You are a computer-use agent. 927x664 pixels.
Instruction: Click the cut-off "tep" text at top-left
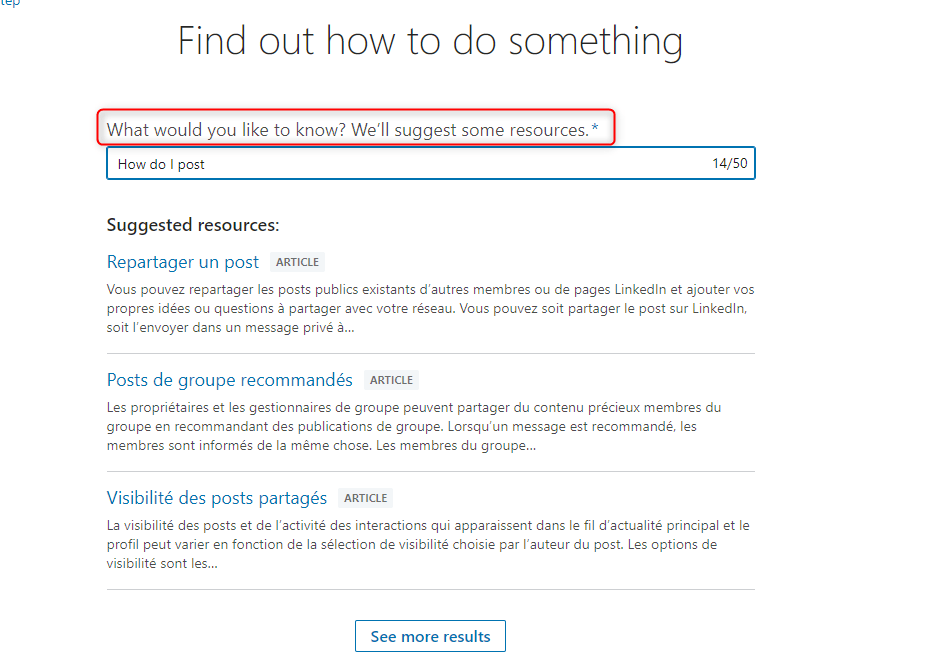(x=9, y=3)
